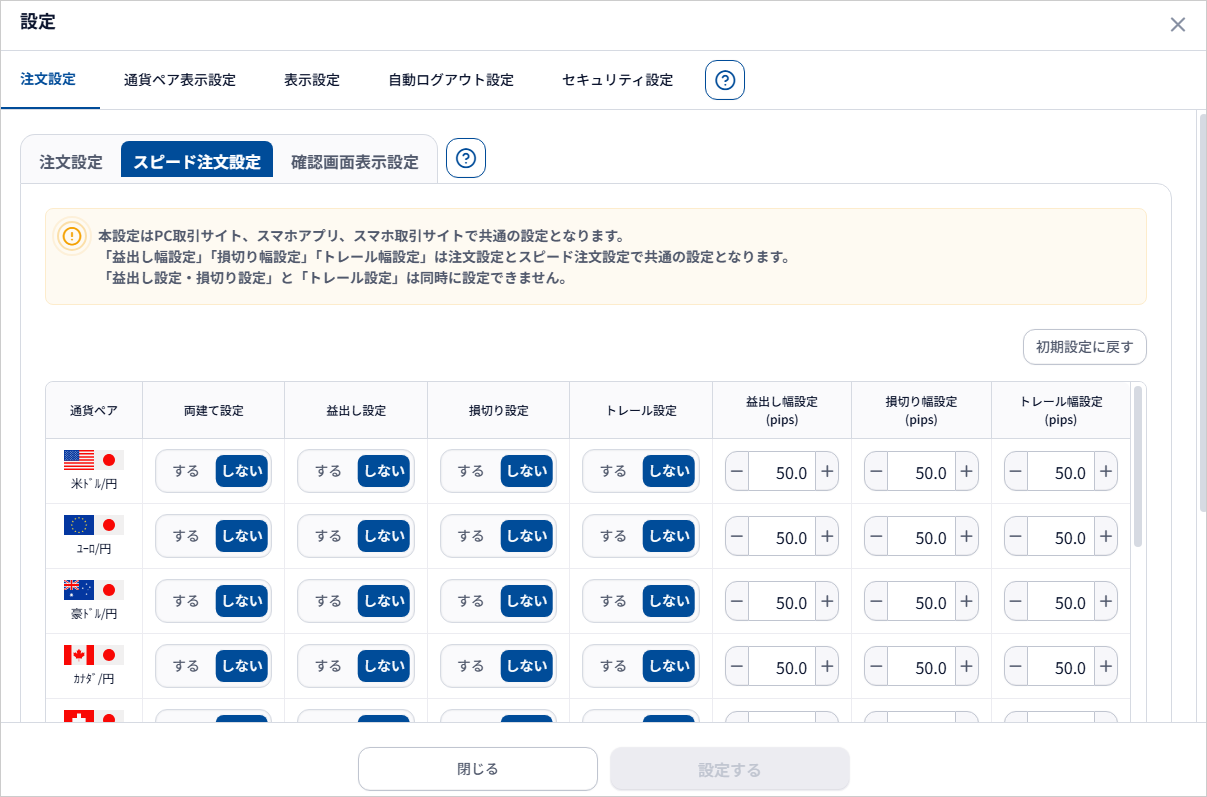Increase トレール幅設定 for ユーロ/円 with plus

(1105, 537)
